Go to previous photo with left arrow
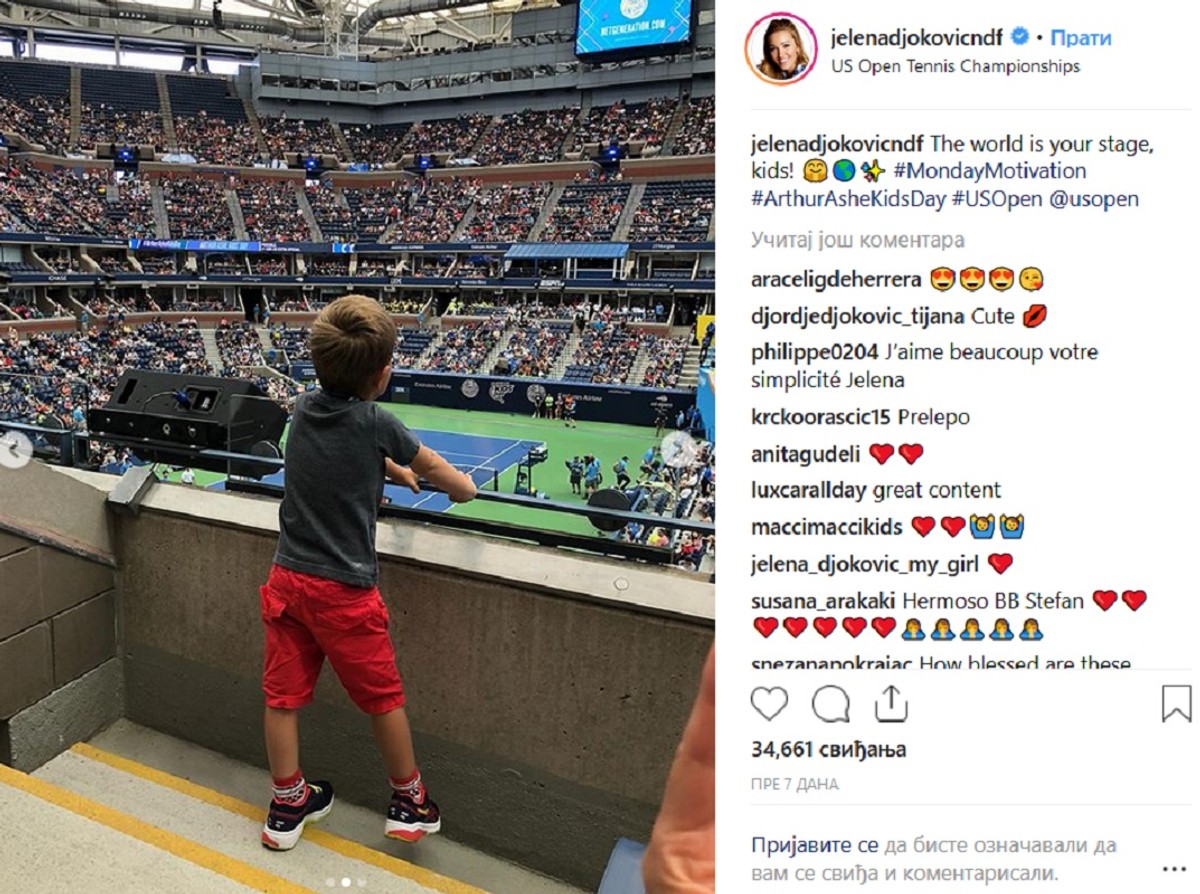The width and height of the screenshot is (1200, 894). tap(16, 448)
